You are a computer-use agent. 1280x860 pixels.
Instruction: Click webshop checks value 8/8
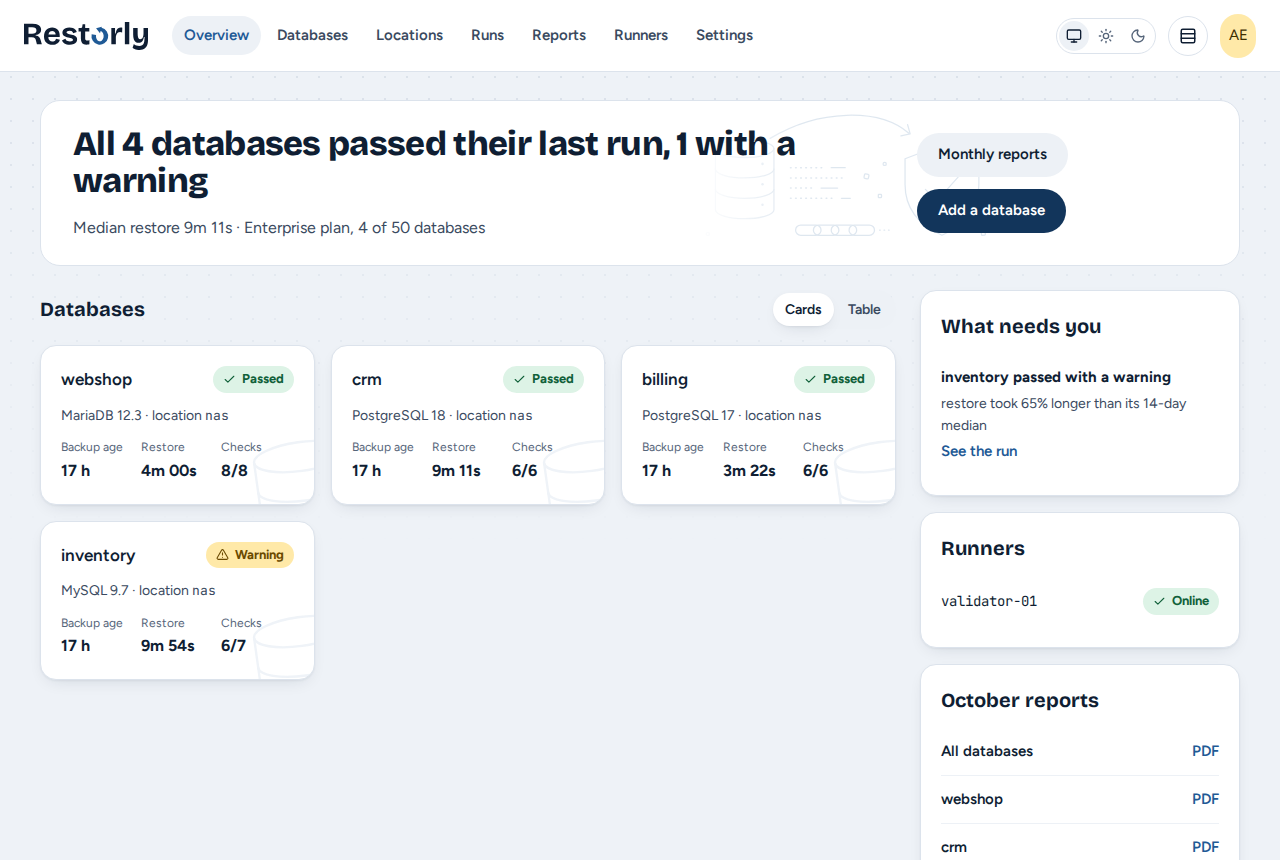click(234, 471)
